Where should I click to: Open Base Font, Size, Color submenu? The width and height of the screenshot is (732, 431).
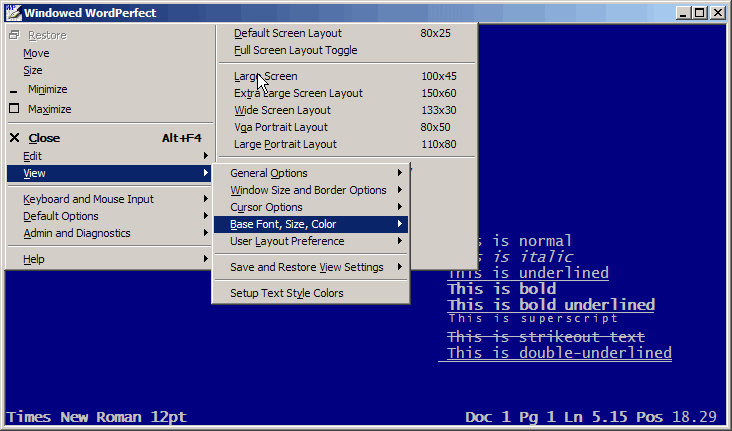pos(283,224)
